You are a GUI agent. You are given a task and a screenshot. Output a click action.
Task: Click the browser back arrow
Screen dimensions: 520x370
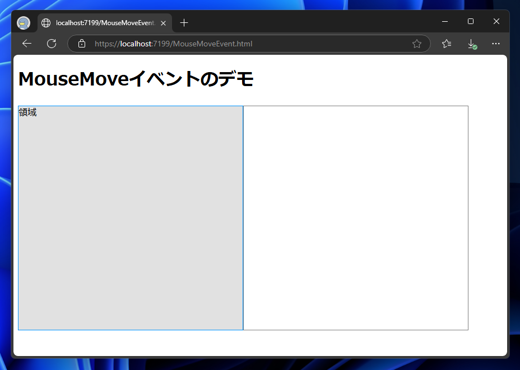pyautogui.click(x=27, y=44)
